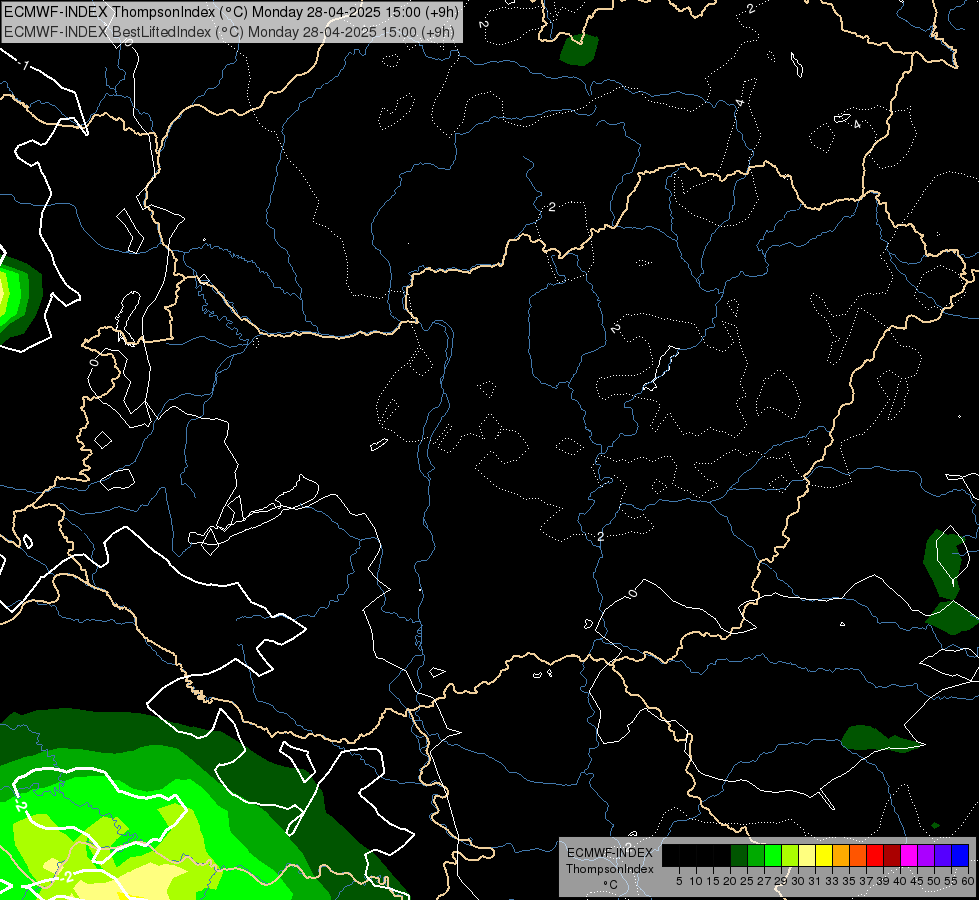Select the yellow-green 29–30 legend swatch
Screen dimensions: 979x900
[790, 855]
